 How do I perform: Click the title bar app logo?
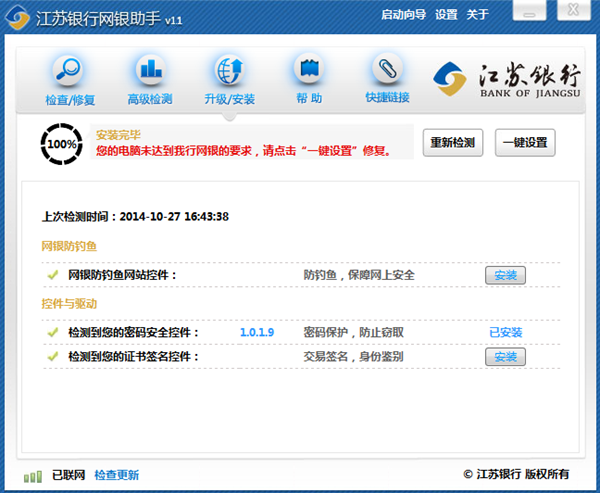pyautogui.click(x=17, y=17)
